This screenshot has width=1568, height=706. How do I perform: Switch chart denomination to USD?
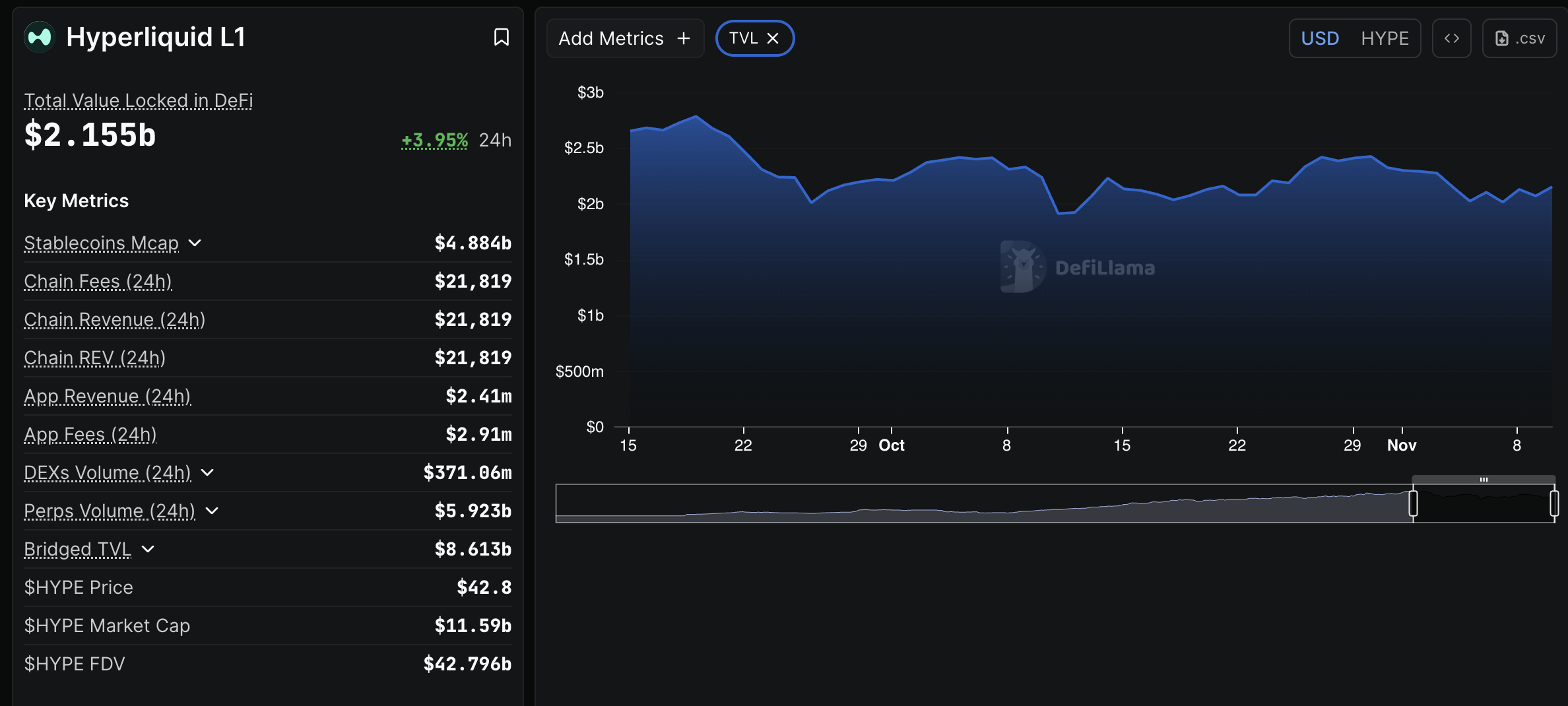tap(1320, 38)
